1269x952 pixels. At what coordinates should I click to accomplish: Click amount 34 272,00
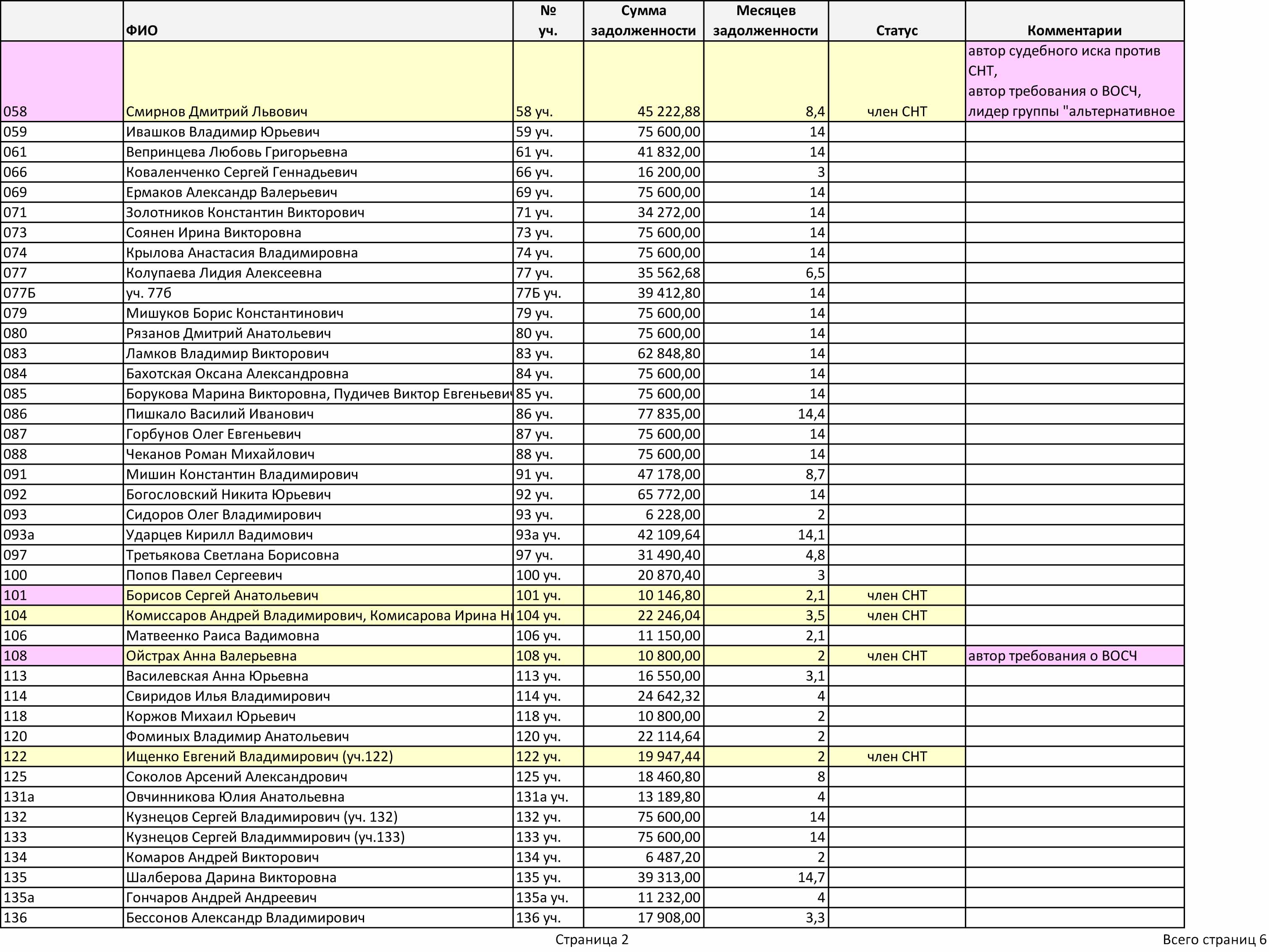(x=669, y=212)
